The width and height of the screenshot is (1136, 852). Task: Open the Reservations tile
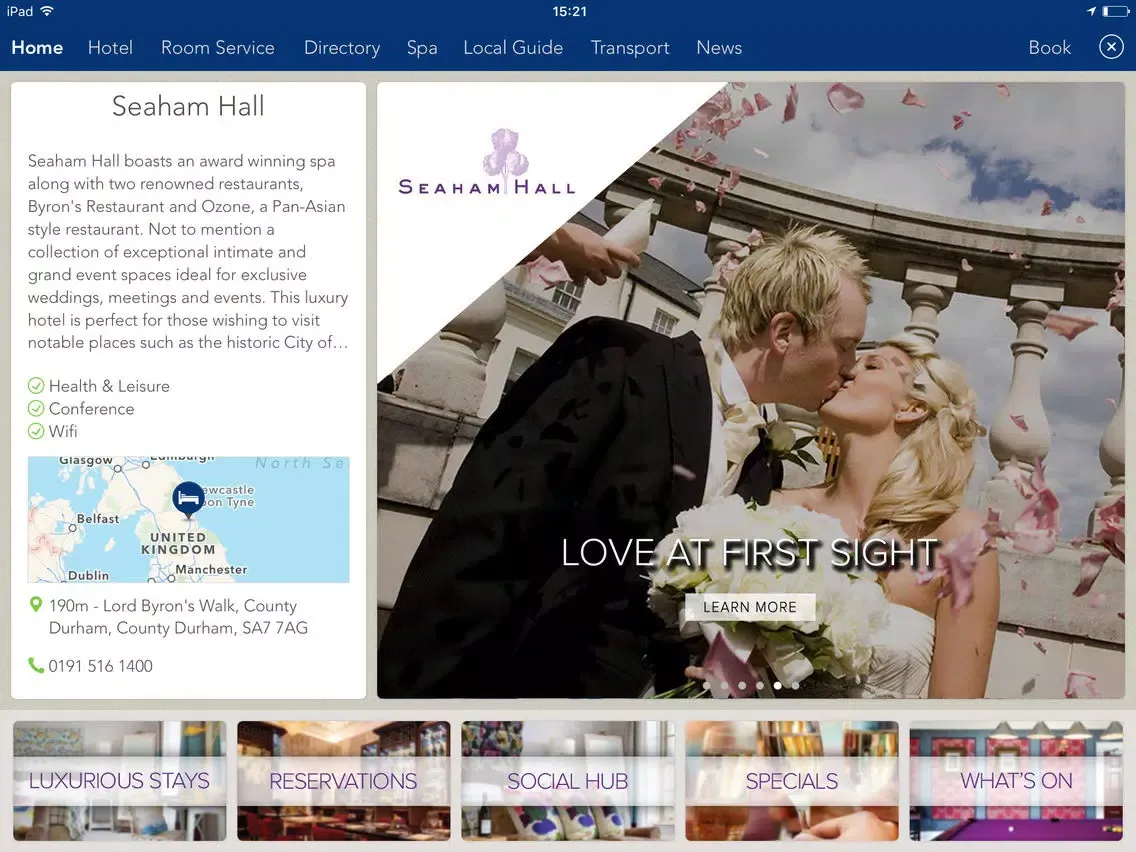tap(343, 780)
